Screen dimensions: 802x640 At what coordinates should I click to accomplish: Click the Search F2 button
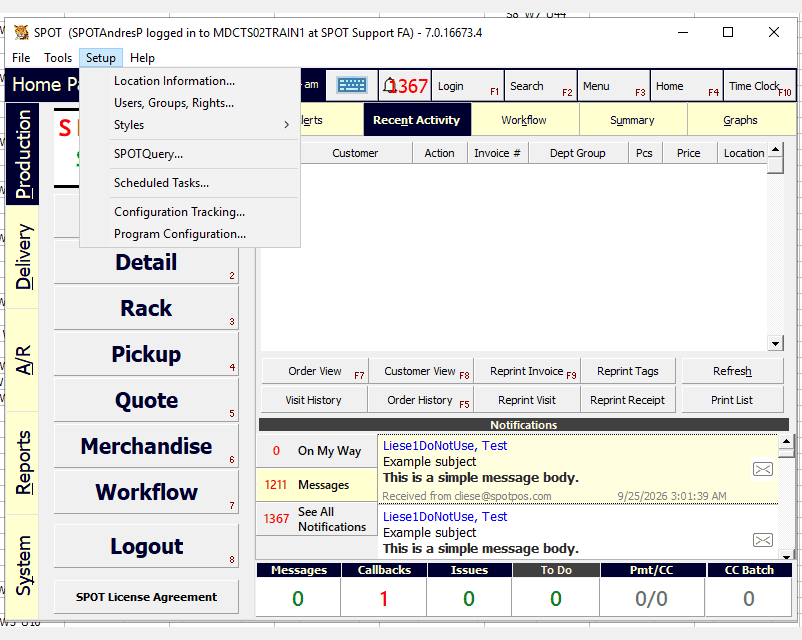(541, 86)
